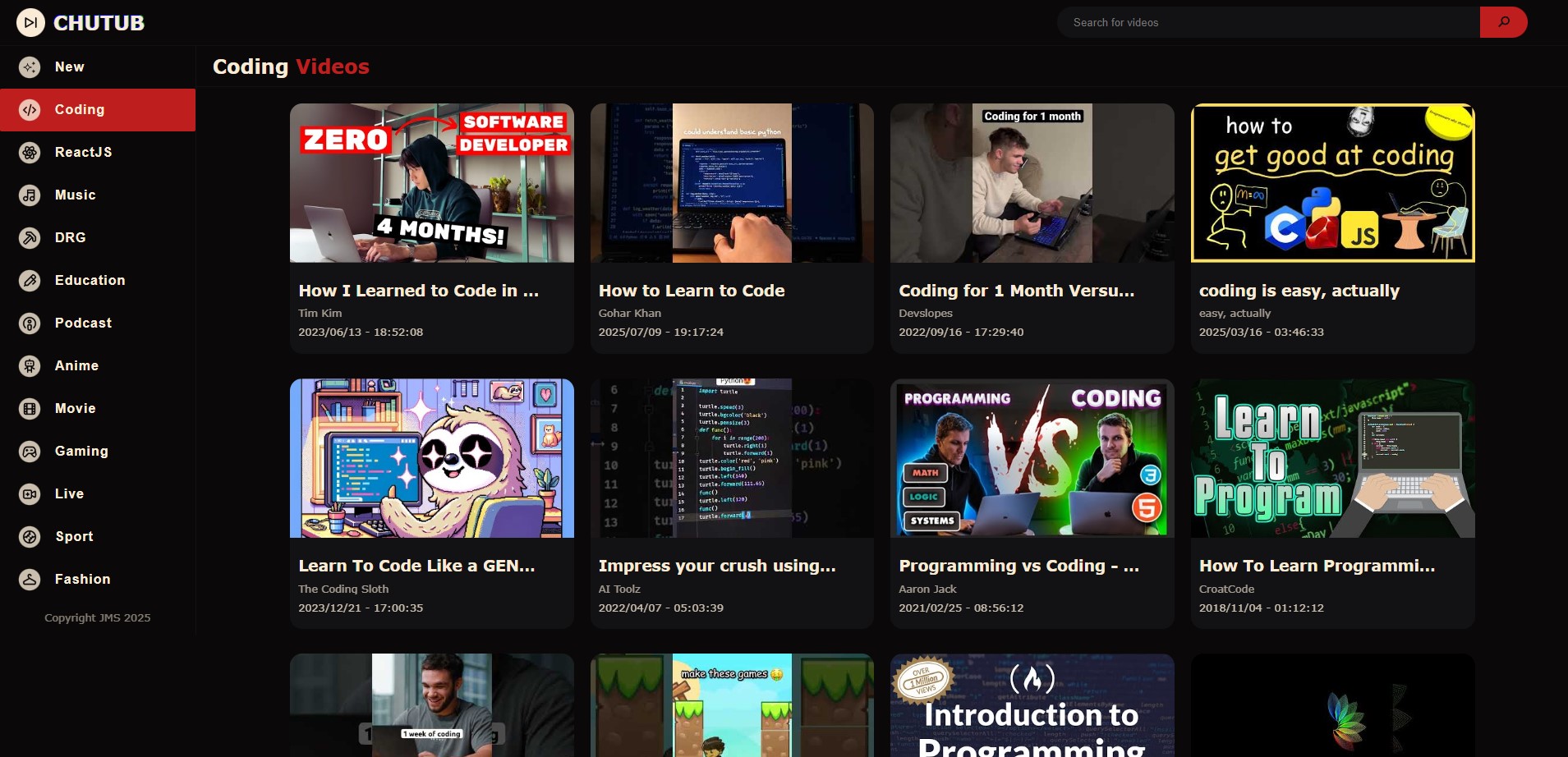Image resolution: width=1568 pixels, height=757 pixels.
Task: Open the Gaming controller icon
Action: click(30, 451)
